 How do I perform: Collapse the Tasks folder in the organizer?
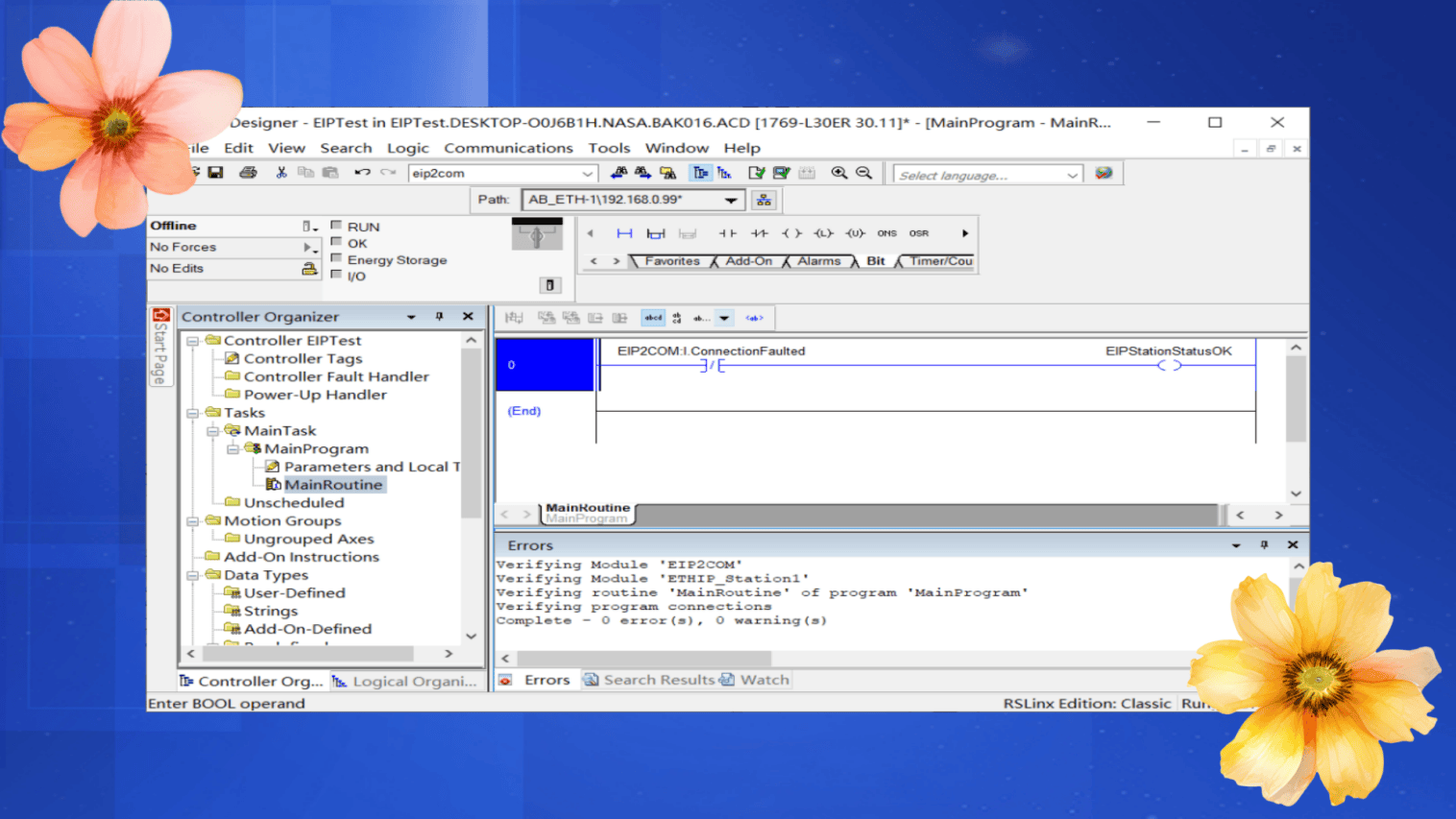(x=193, y=413)
